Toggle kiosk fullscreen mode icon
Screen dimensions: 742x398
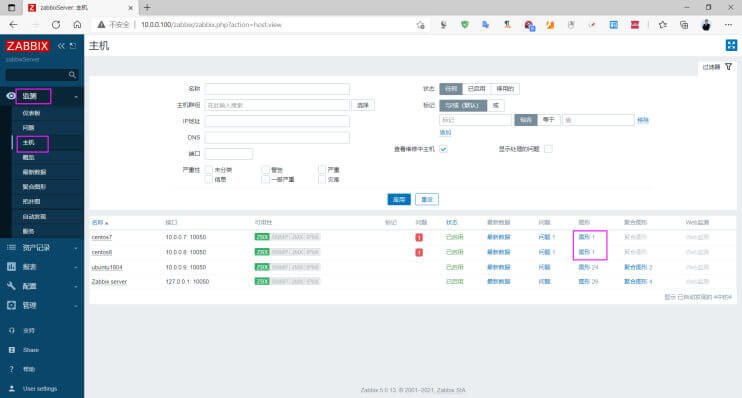(731, 45)
